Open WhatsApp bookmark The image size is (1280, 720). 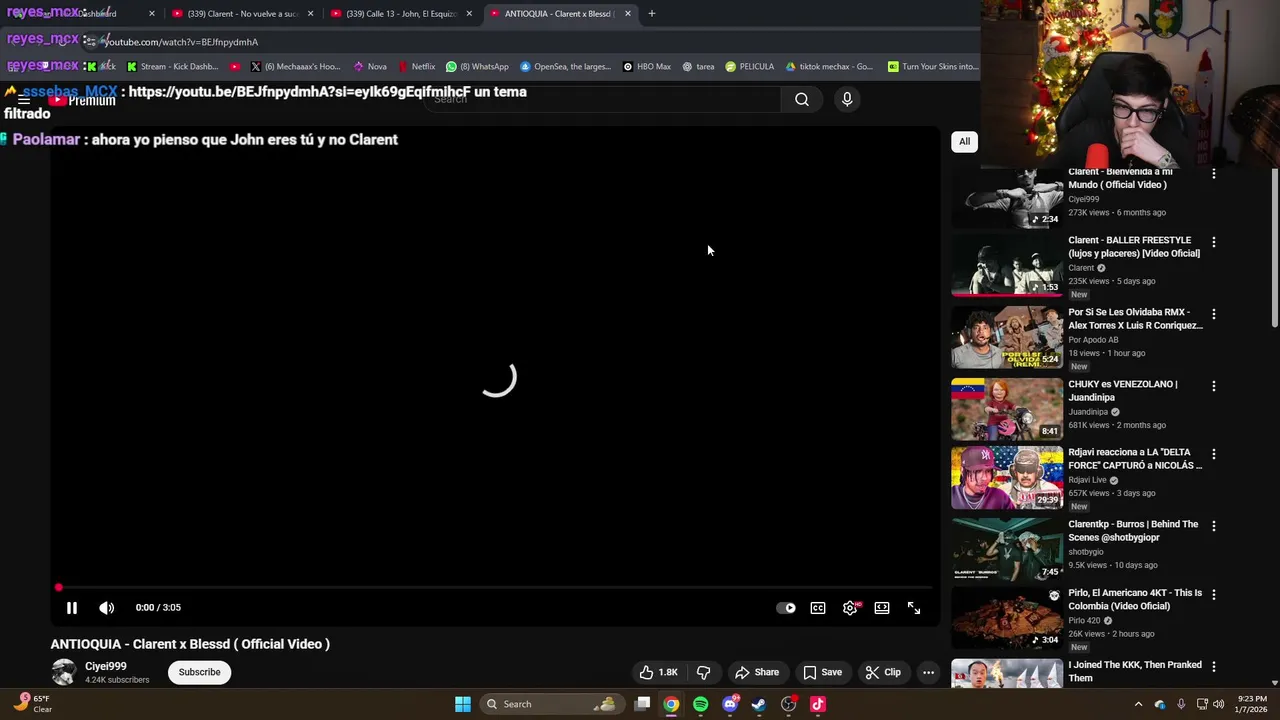(477, 67)
